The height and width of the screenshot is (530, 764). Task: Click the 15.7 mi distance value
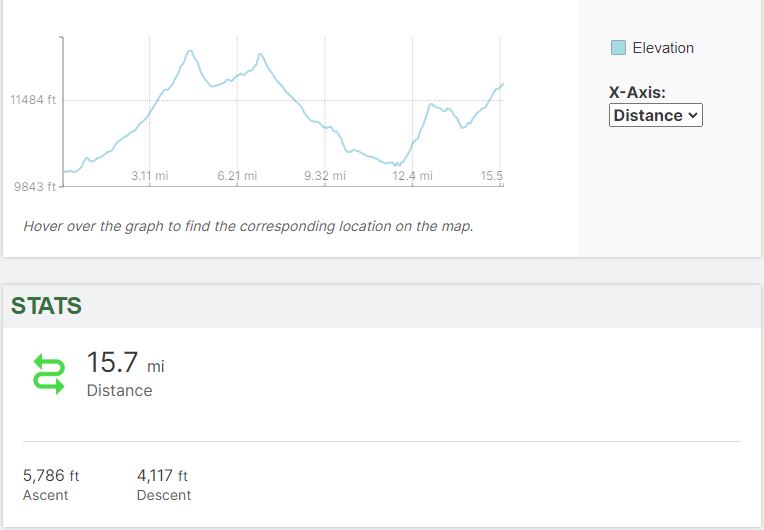[x=125, y=363]
